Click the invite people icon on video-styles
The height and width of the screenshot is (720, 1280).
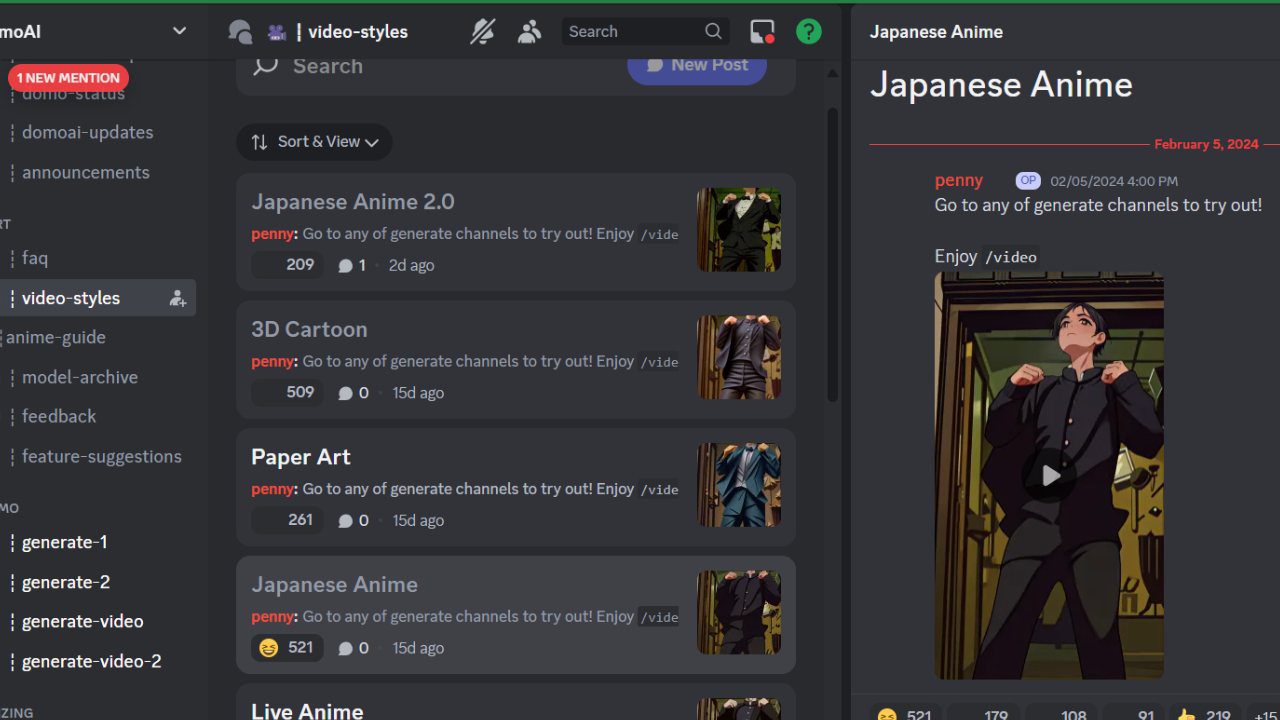point(178,298)
